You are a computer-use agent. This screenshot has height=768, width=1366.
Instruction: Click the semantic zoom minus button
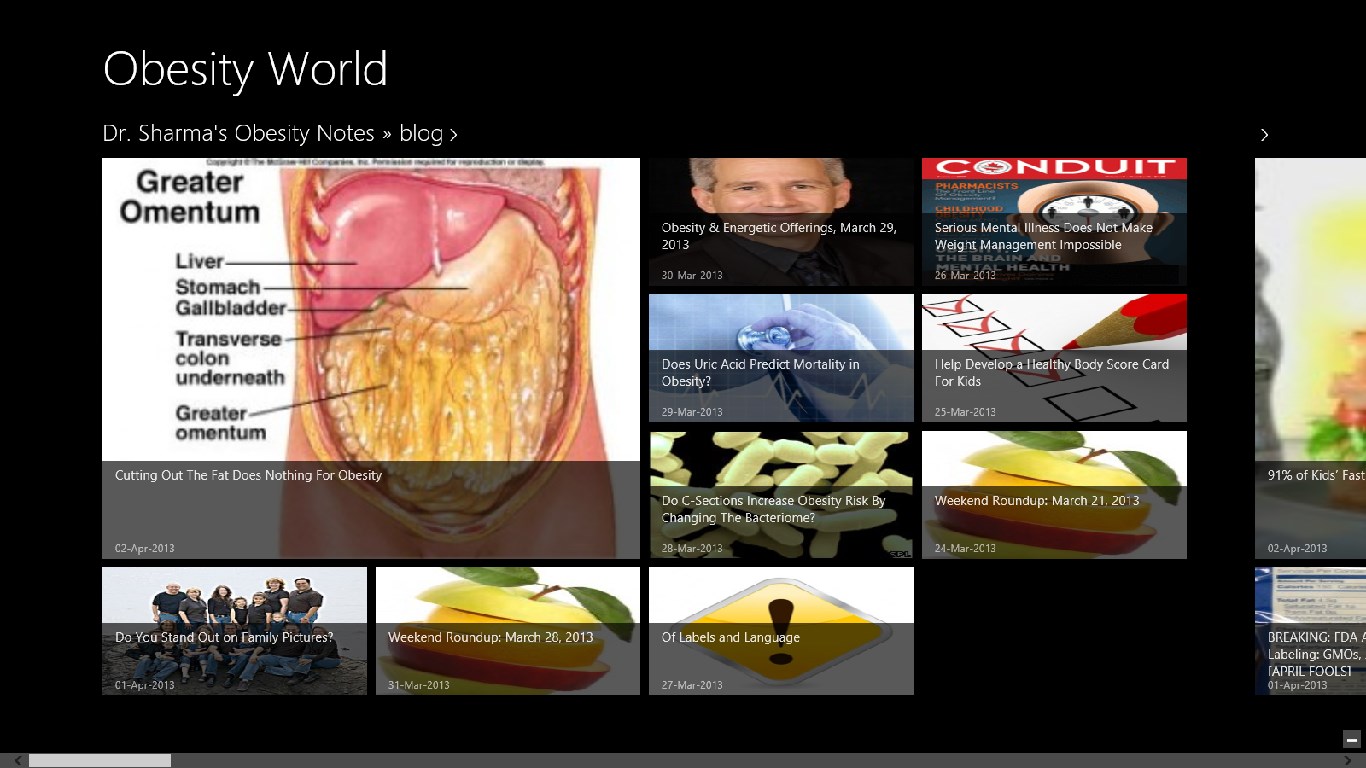click(x=1352, y=740)
